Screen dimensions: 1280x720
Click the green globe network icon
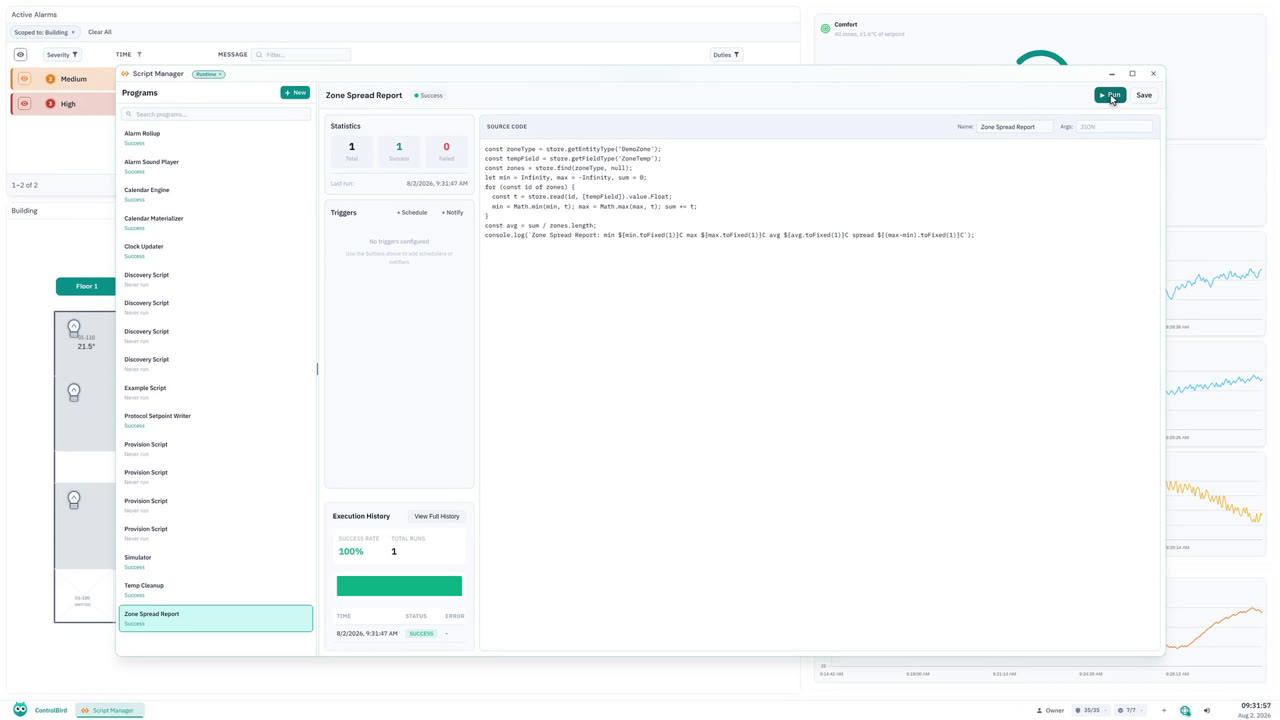(x=1185, y=711)
